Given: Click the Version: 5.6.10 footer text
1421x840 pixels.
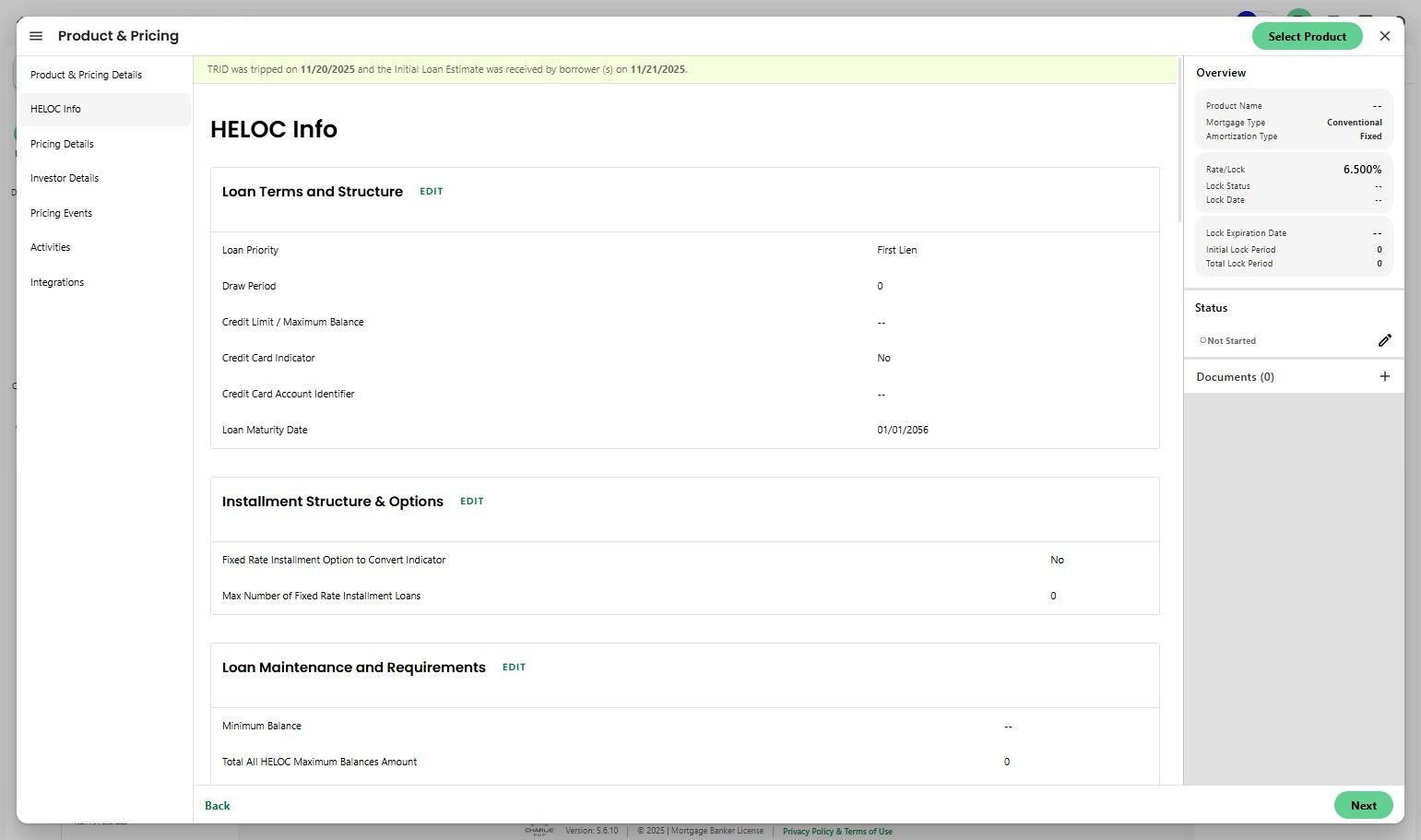Looking at the screenshot, I should tap(591, 831).
